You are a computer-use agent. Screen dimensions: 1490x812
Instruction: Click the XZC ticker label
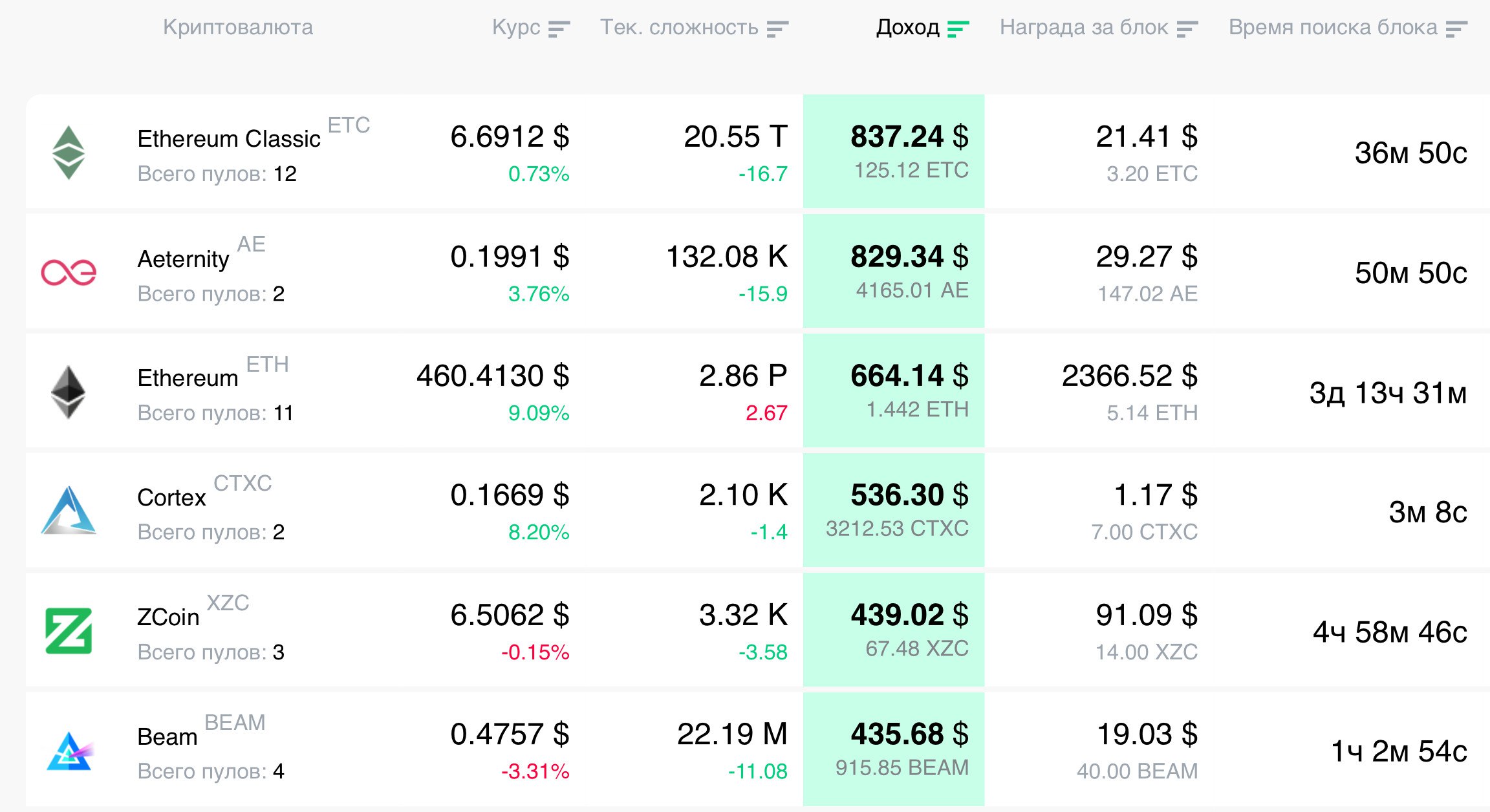(228, 603)
